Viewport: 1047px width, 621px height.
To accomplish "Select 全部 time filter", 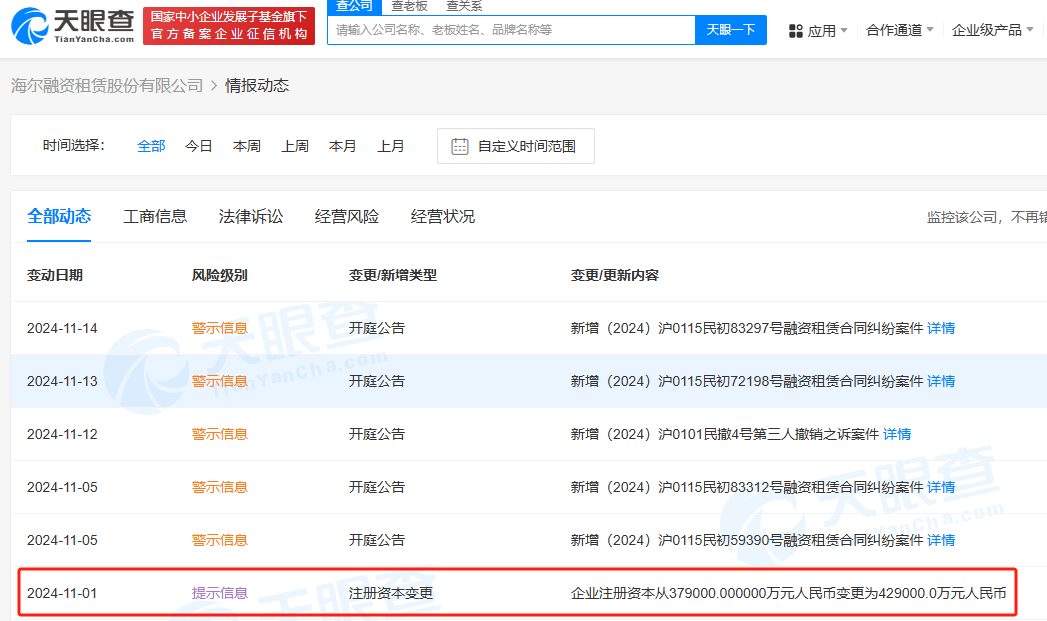I will [151, 146].
